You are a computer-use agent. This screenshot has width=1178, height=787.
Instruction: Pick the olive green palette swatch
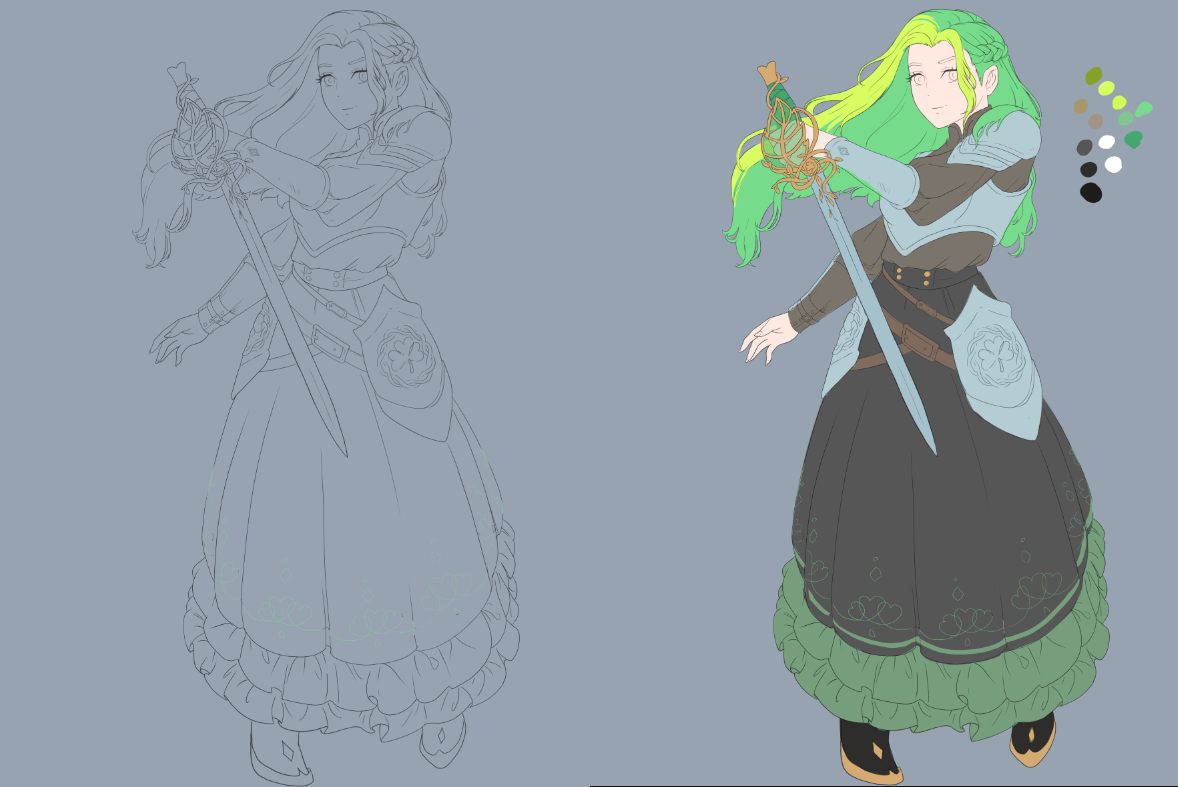click(1094, 76)
